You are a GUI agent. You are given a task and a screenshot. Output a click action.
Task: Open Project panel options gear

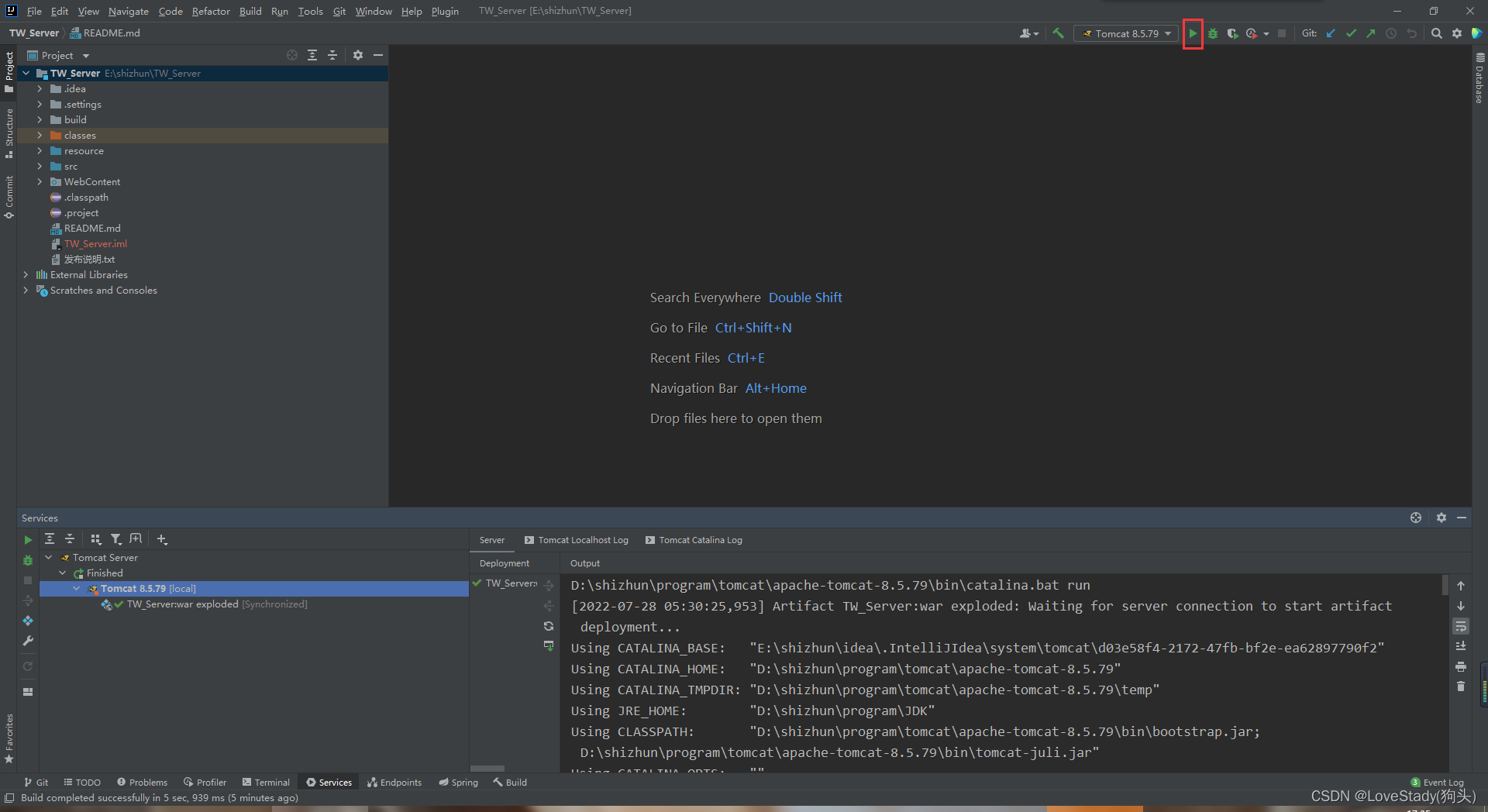click(358, 55)
